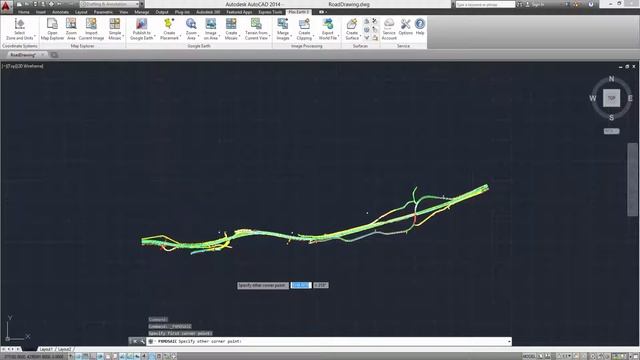Select the Simple Mosaic tool
This screenshot has width=640, height=360.
115,29
